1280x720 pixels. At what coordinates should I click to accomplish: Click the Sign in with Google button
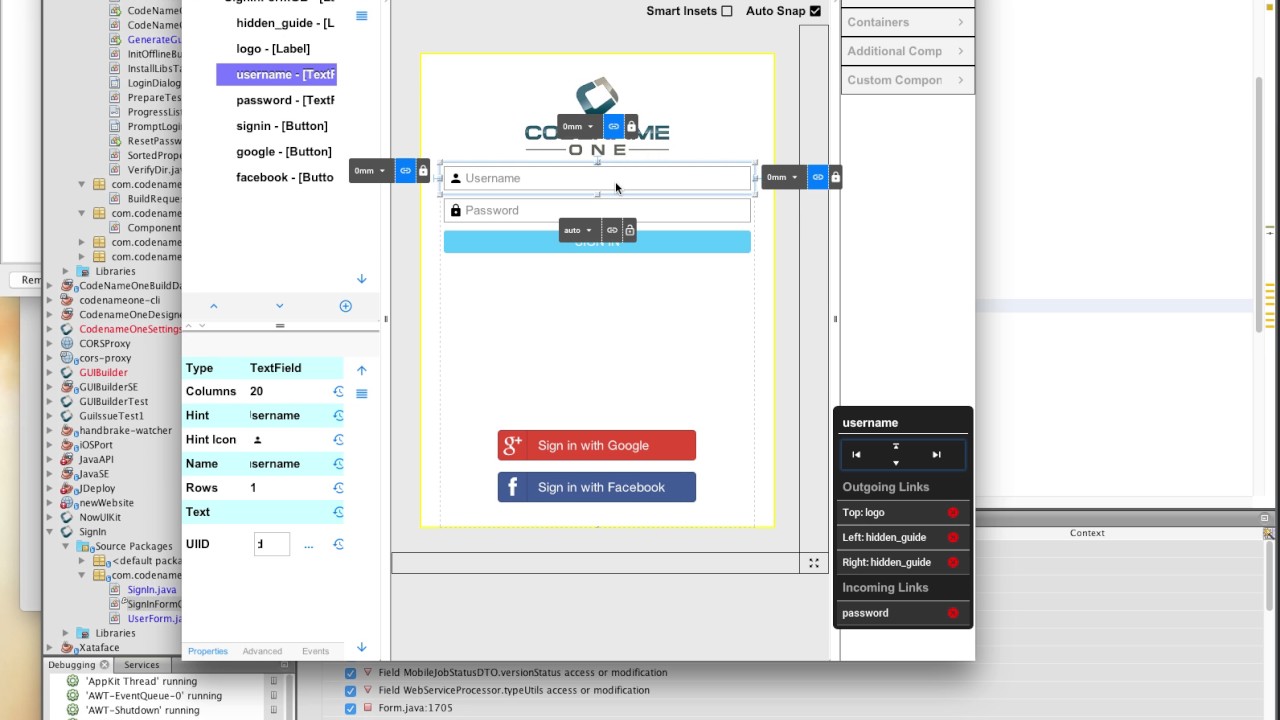[x=597, y=446]
